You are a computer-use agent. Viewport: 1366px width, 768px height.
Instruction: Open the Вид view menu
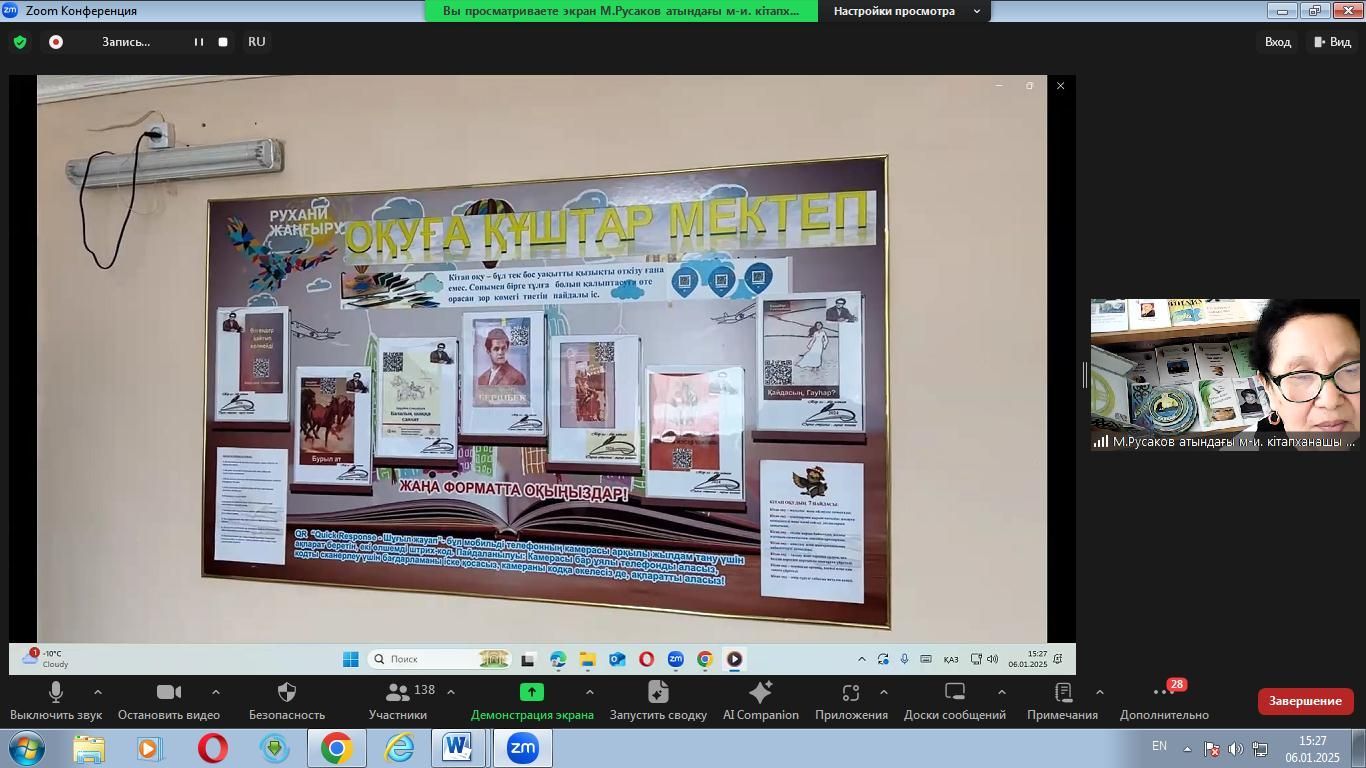1332,42
